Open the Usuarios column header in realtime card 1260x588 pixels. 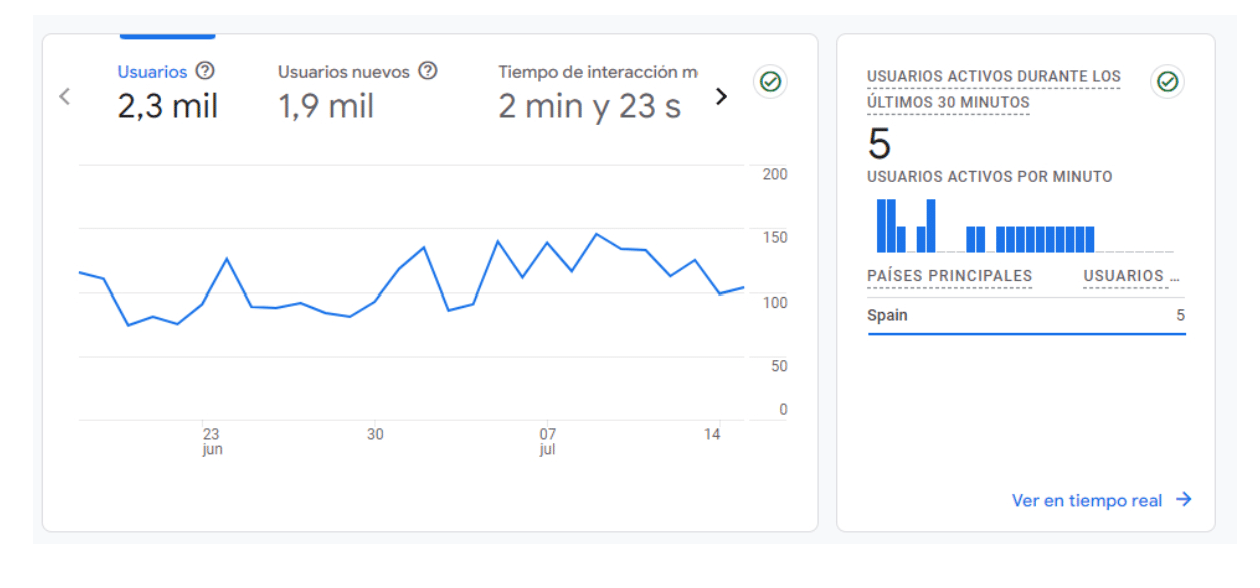click(x=1130, y=276)
